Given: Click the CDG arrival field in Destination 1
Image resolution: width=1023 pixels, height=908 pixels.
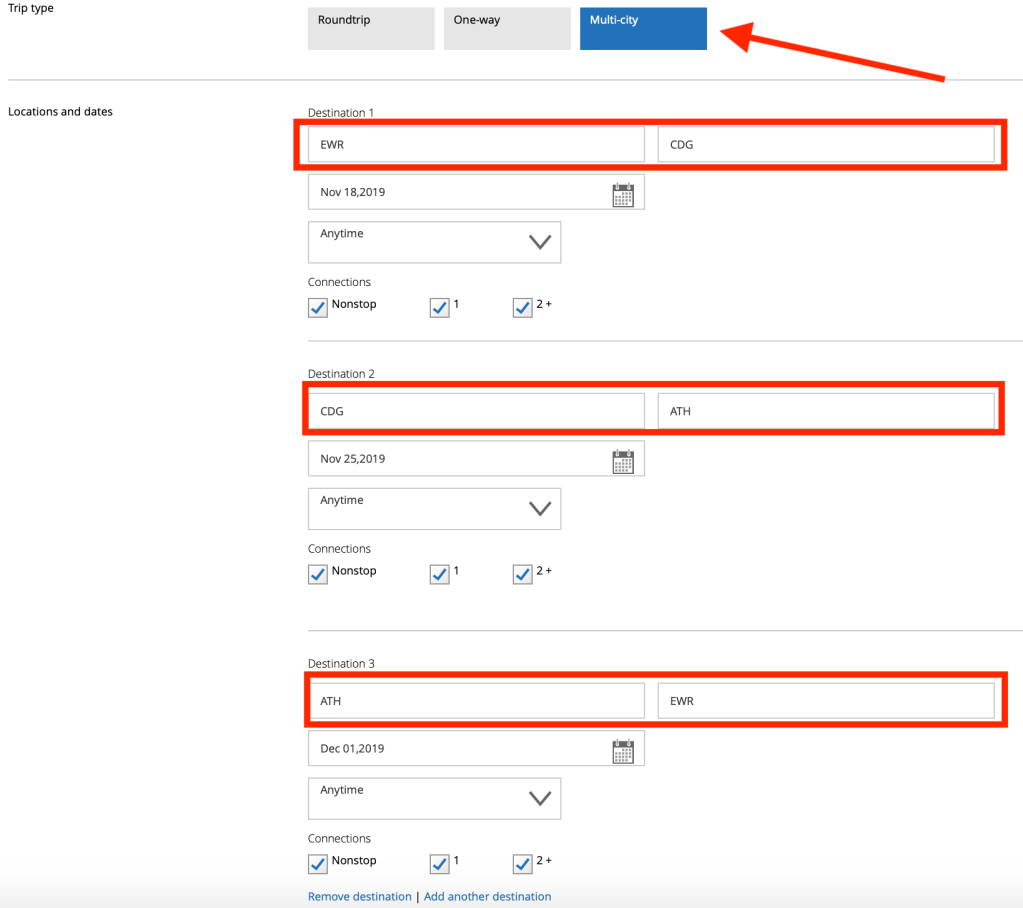Looking at the screenshot, I should coord(825,145).
